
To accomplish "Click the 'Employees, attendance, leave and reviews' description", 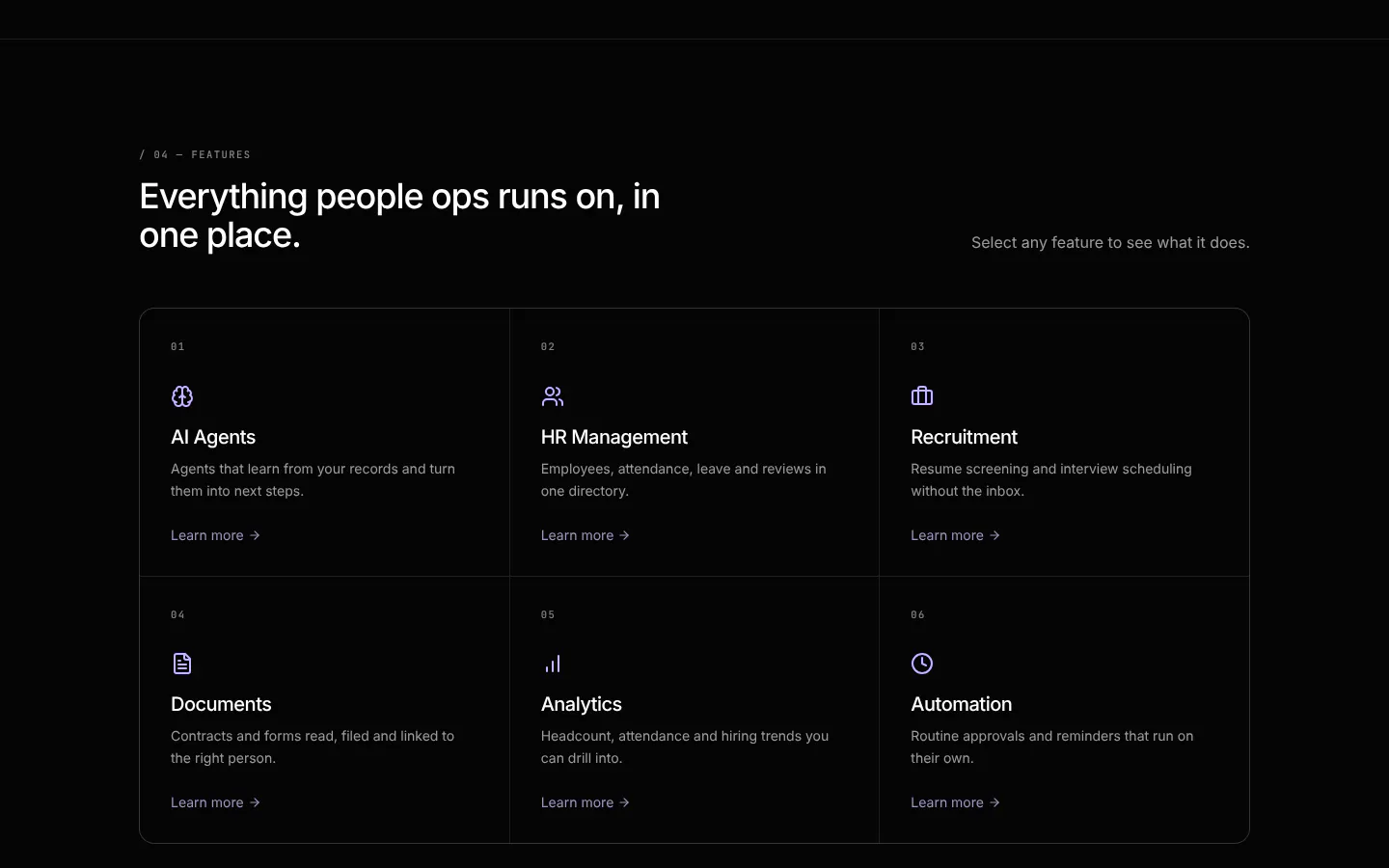I will [684, 479].
